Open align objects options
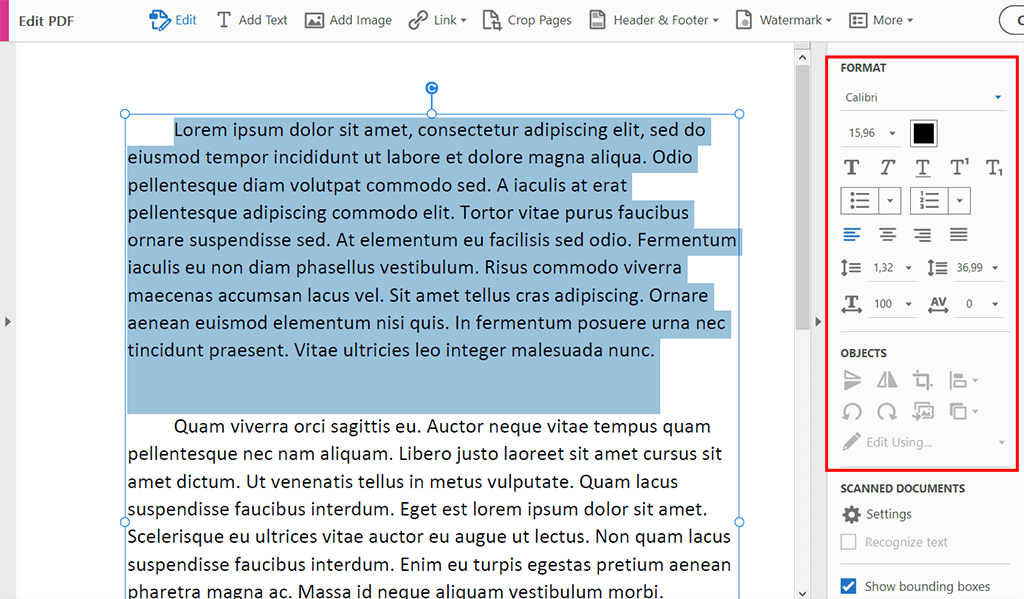Screen dimensions: 1024x599 [963, 380]
